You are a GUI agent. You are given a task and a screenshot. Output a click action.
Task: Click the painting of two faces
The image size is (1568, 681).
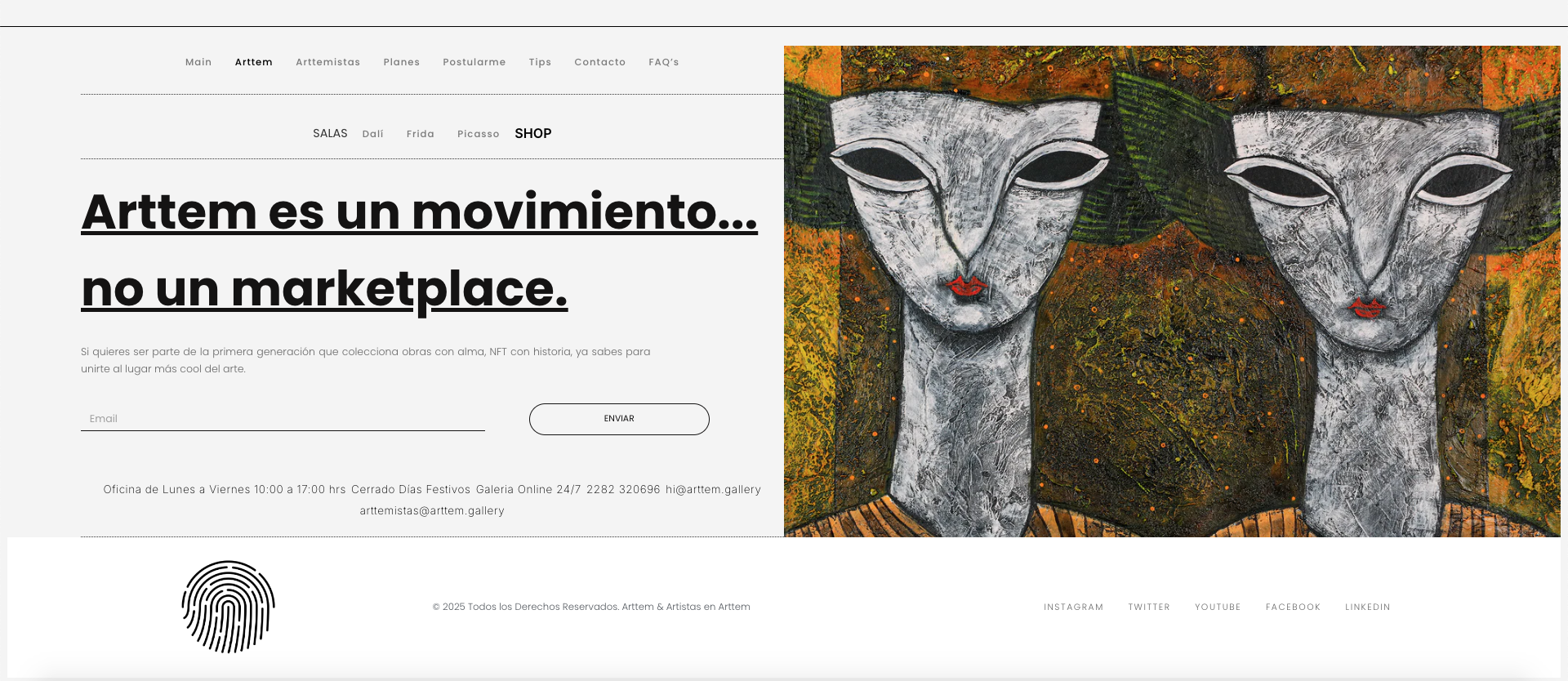(x=1172, y=292)
